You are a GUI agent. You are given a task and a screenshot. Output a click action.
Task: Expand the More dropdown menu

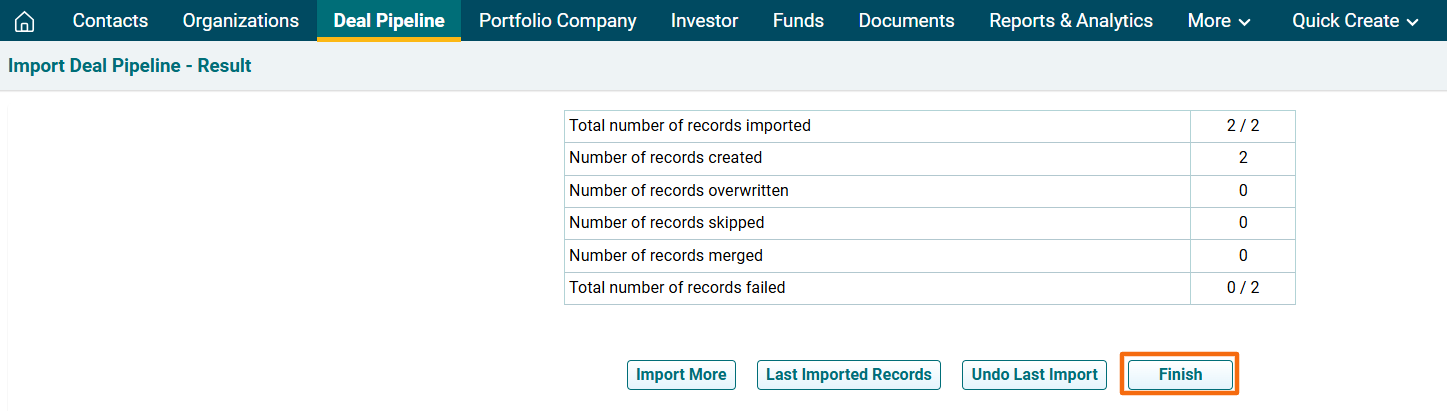[x=1219, y=21]
